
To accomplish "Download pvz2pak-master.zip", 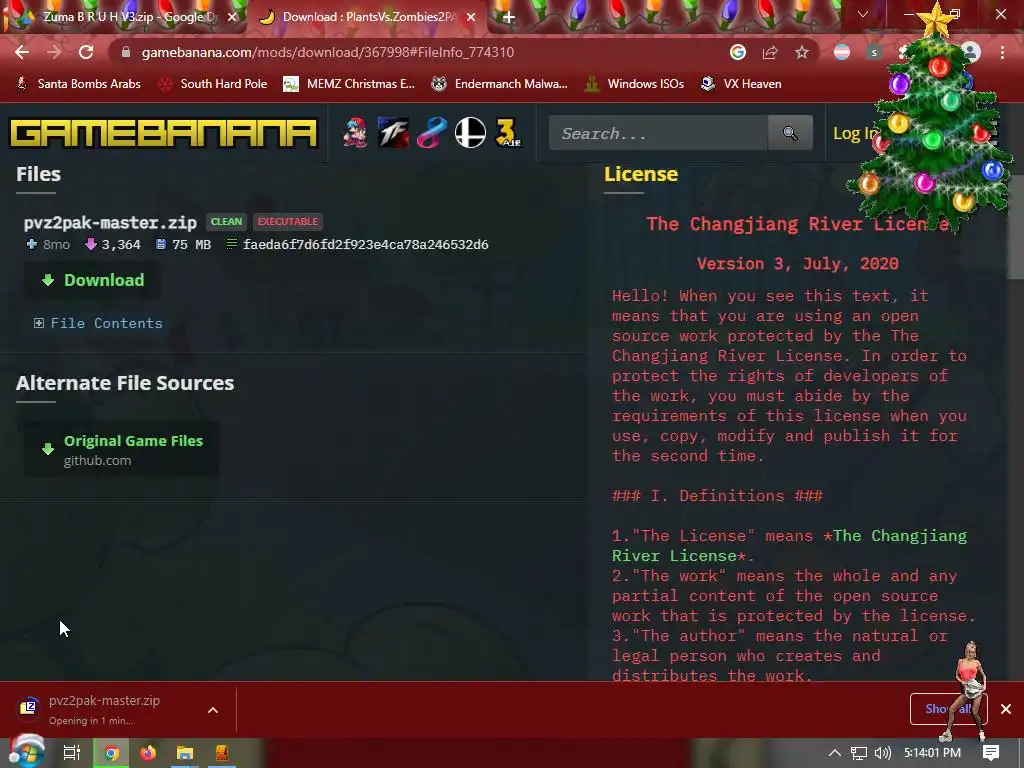I will point(93,280).
